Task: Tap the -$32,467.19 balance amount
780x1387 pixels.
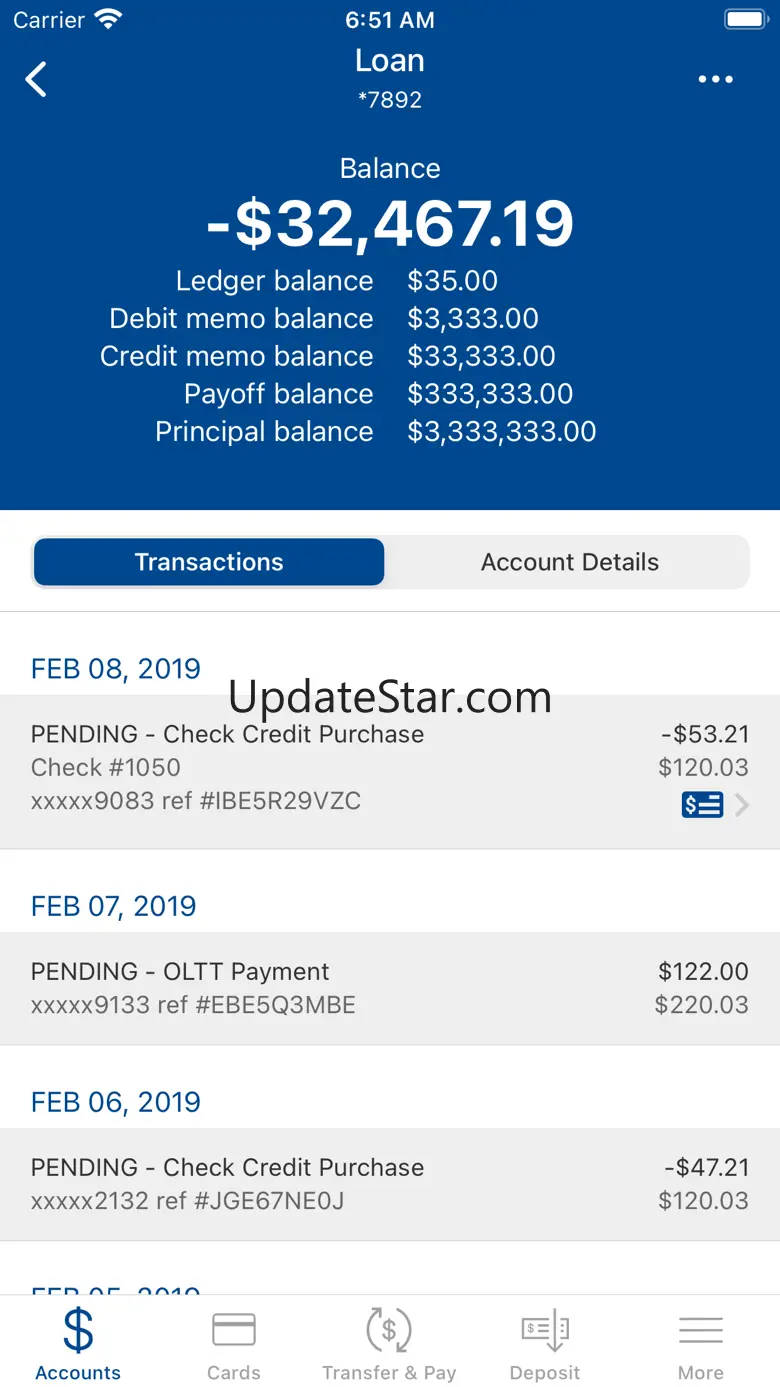Action: pyautogui.click(x=390, y=224)
